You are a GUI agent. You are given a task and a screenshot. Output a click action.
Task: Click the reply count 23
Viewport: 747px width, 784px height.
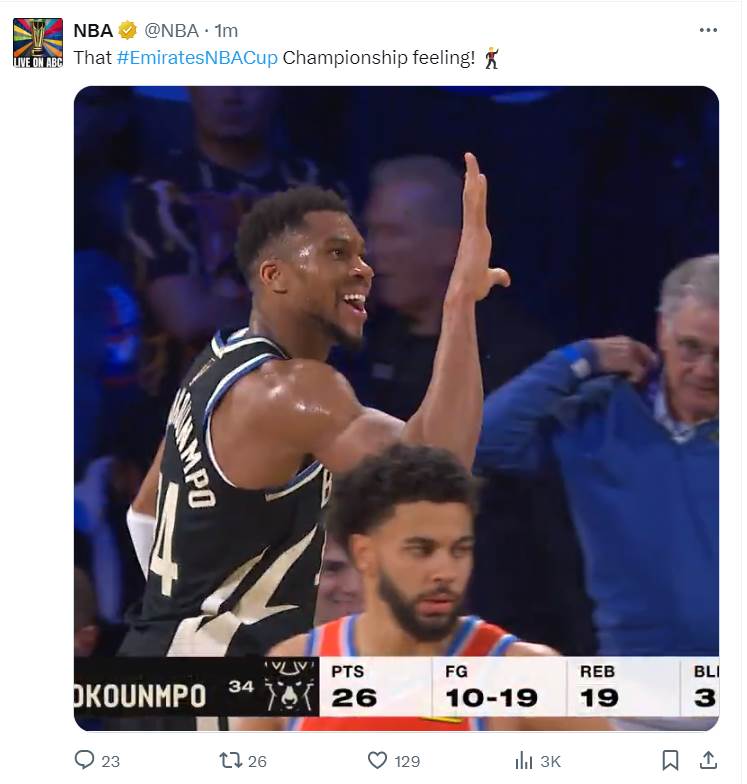(110, 762)
